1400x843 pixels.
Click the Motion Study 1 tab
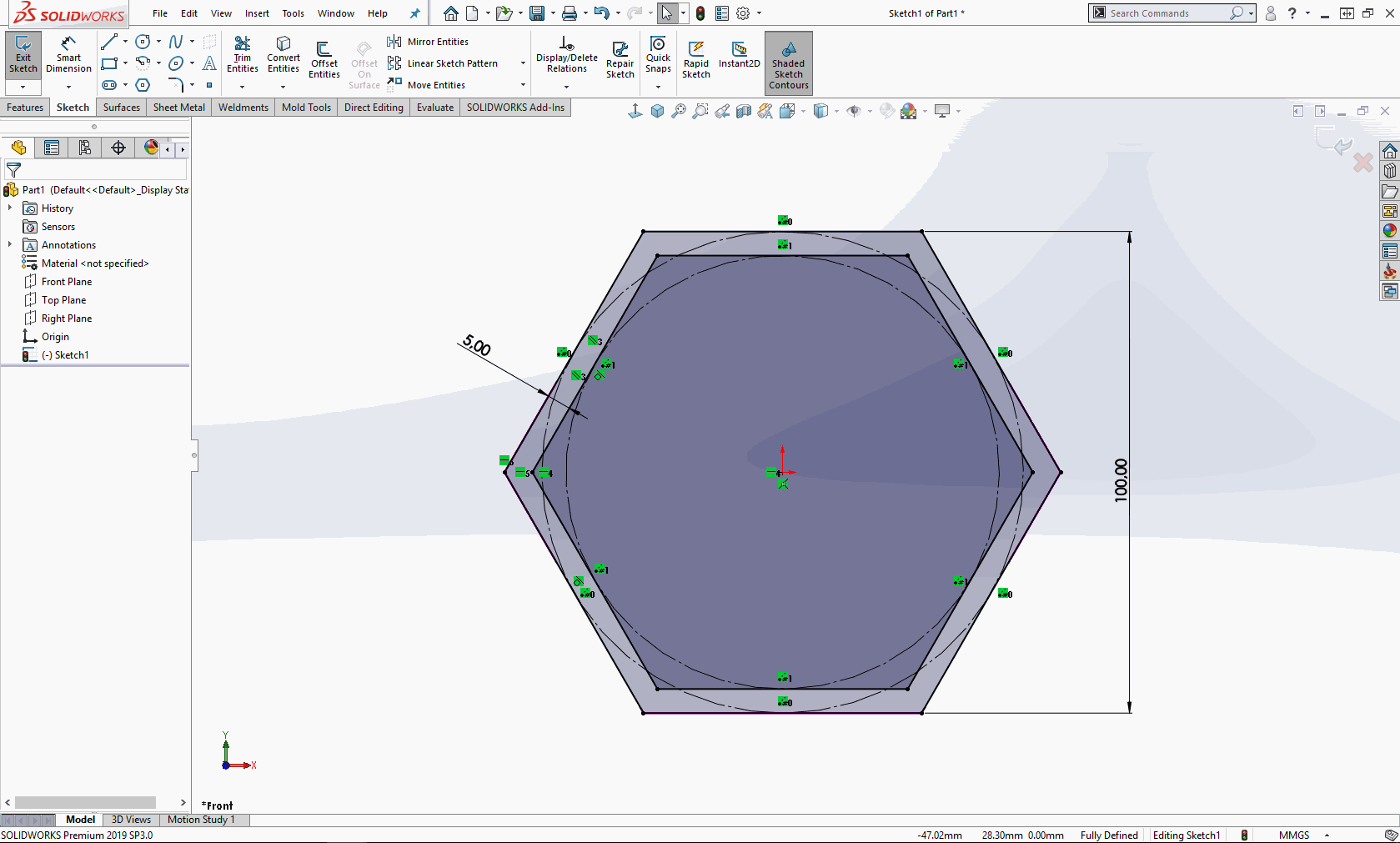tap(201, 820)
